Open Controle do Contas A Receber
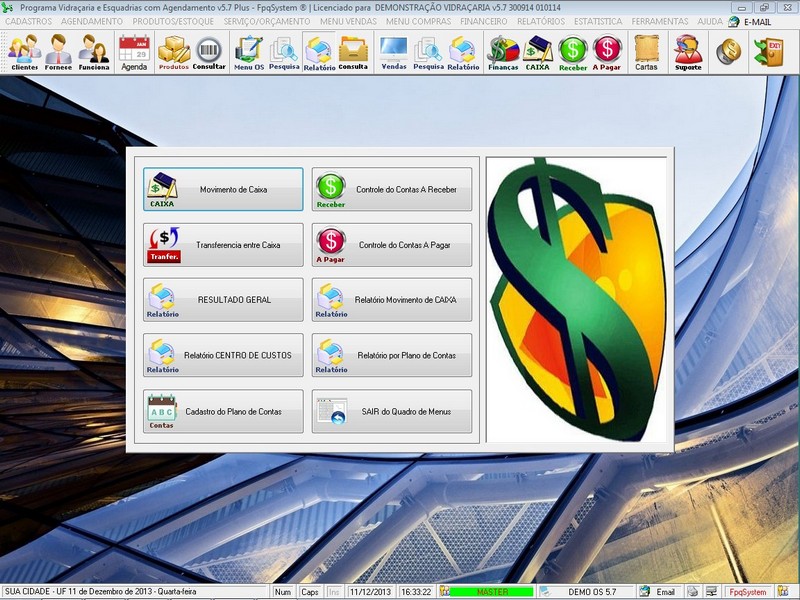Screen dimensions: 800x600 392,189
